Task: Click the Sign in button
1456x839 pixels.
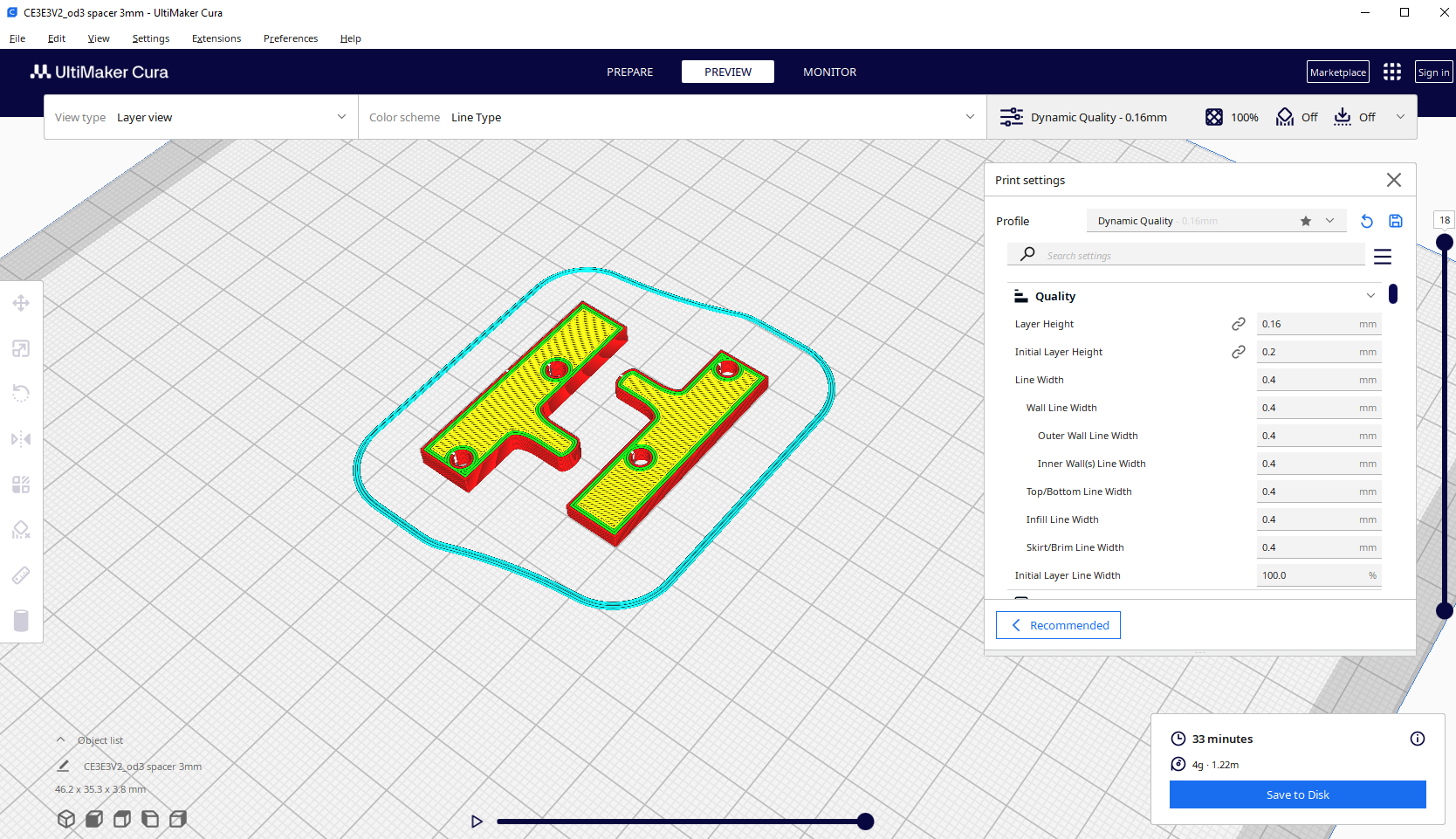Action: (1434, 72)
